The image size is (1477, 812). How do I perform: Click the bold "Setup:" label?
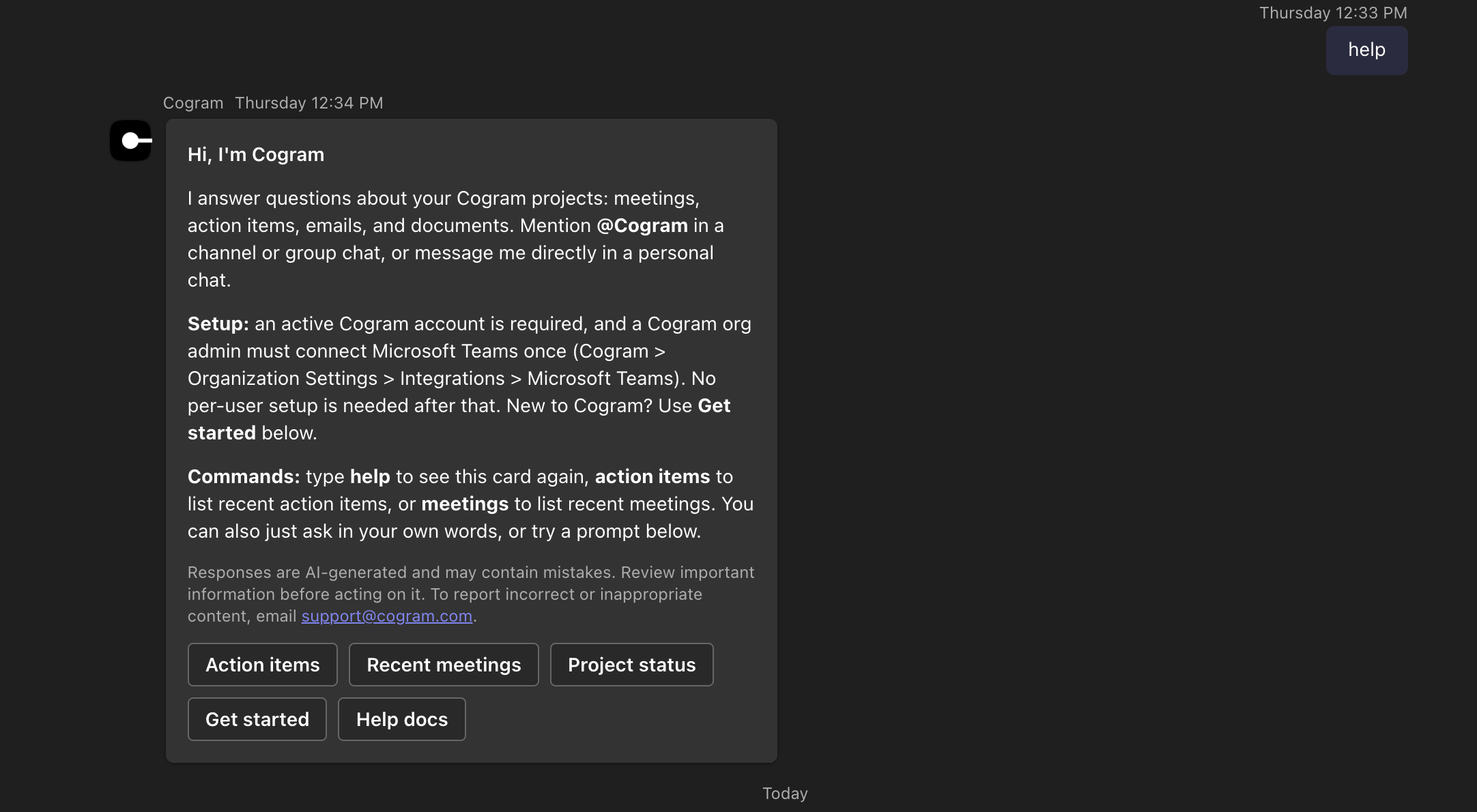(218, 324)
